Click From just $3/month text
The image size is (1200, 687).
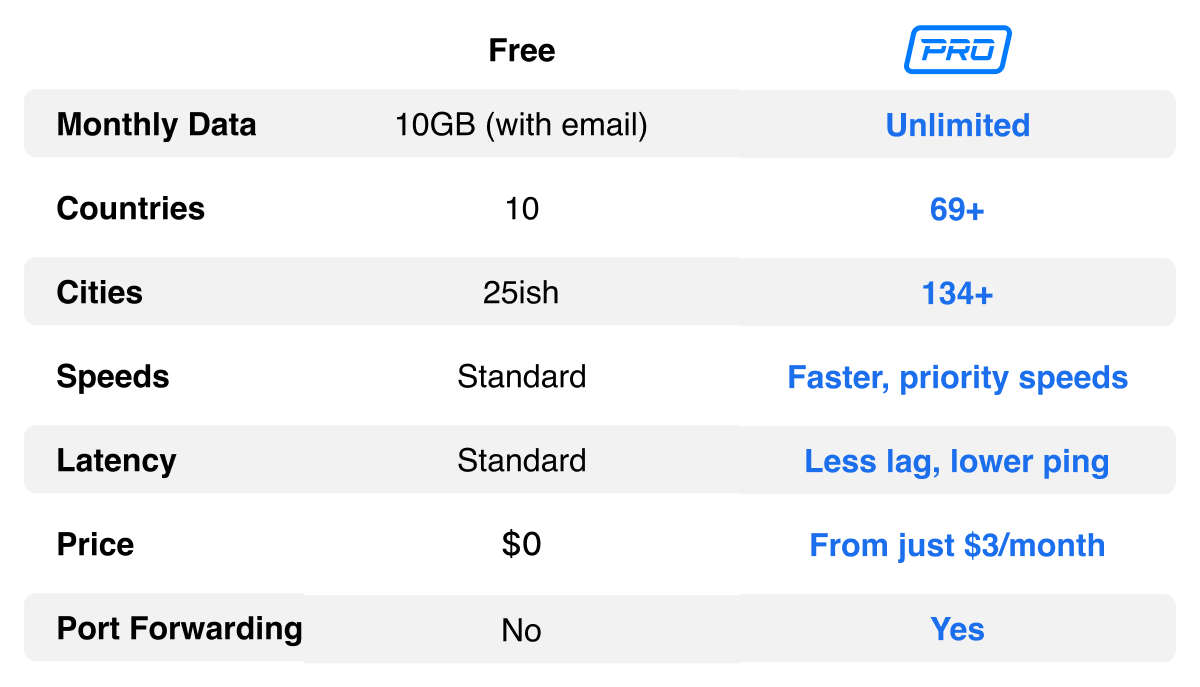click(x=958, y=545)
